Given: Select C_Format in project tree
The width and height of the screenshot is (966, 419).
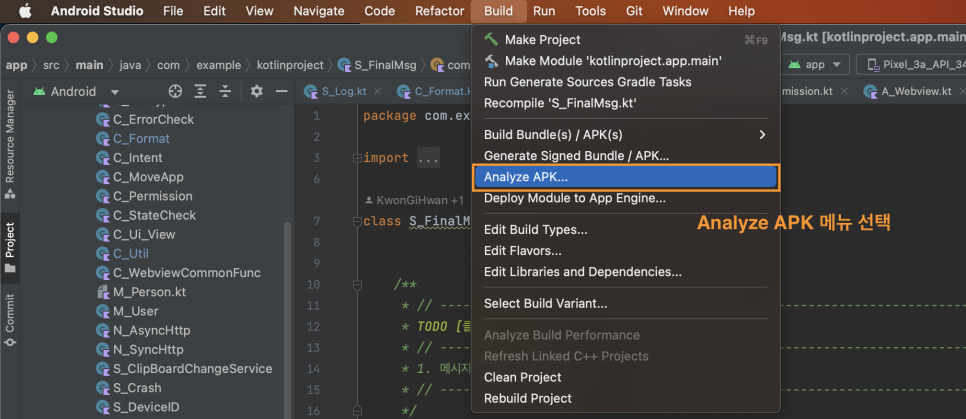Looking at the screenshot, I should click(x=141, y=139).
